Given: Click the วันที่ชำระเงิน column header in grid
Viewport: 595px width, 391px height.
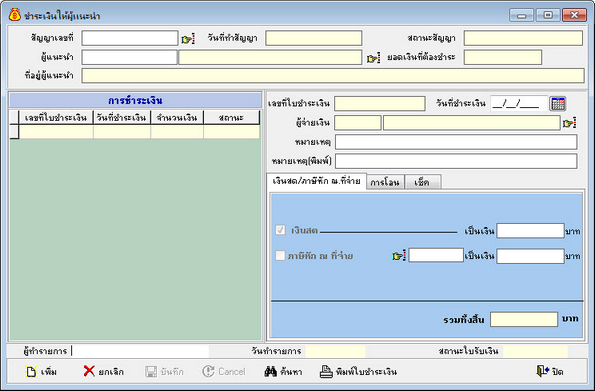Looking at the screenshot, I should [122, 118].
